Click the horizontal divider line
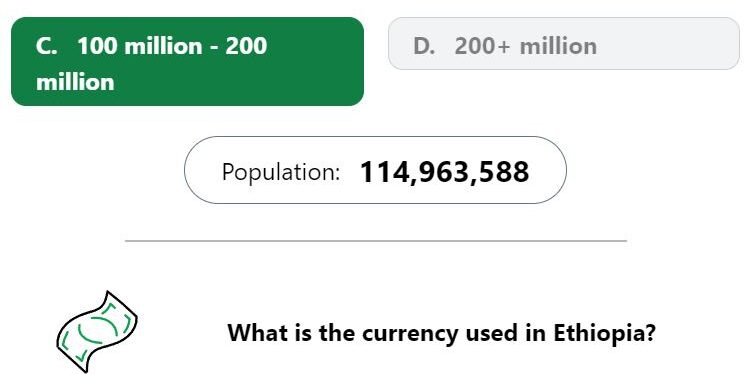Screen dimensions: 749x375 pyautogui.click(x=375, y=241)
